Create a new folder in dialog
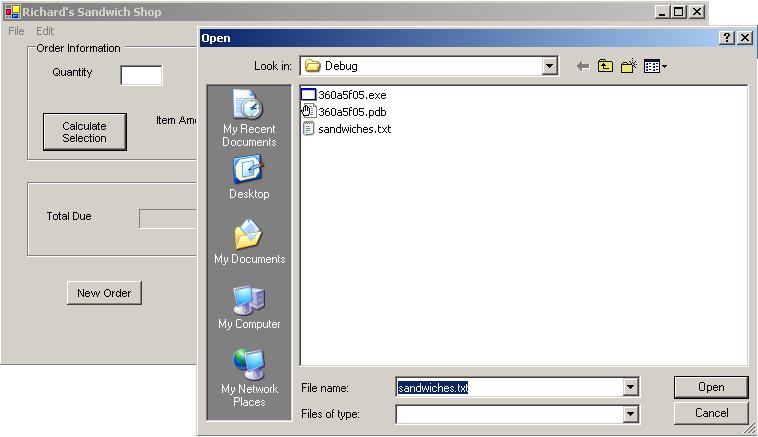This screenshot has width=758, height=437. click(x=629, y=66)
